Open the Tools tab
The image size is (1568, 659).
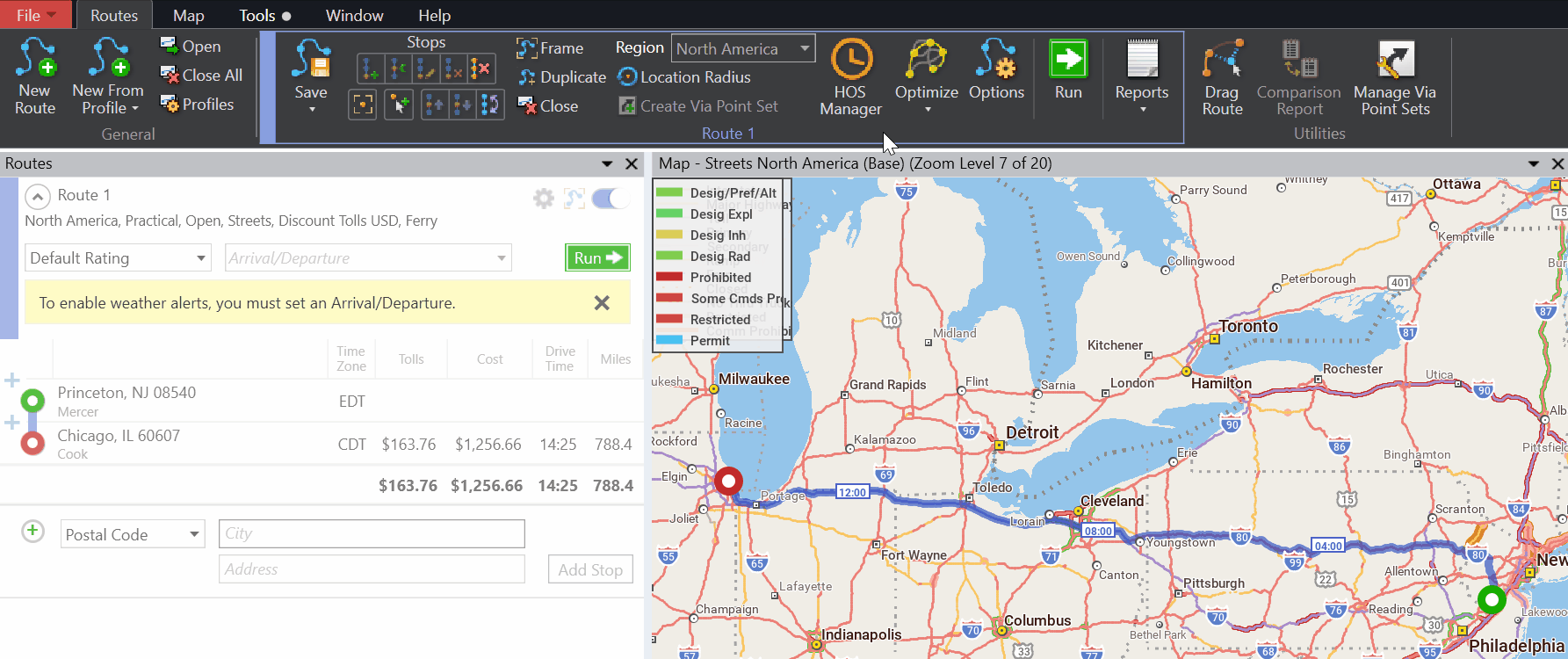tap(264, 16)
